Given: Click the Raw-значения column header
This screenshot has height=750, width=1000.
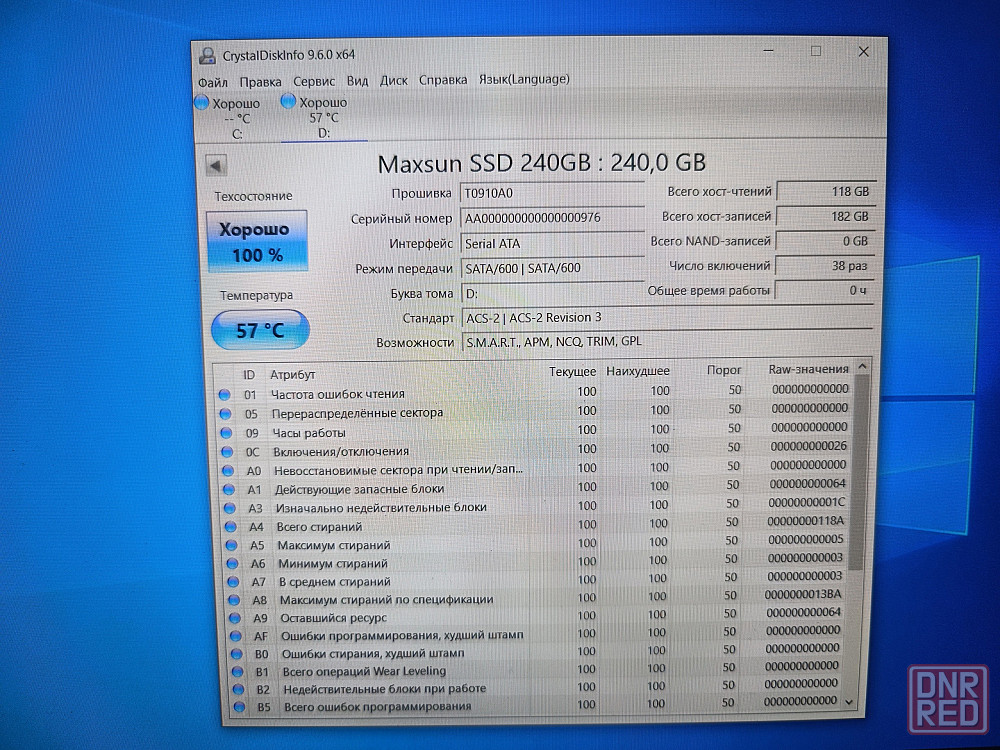Looking at the screenshot, I should (x=809, y=369).
